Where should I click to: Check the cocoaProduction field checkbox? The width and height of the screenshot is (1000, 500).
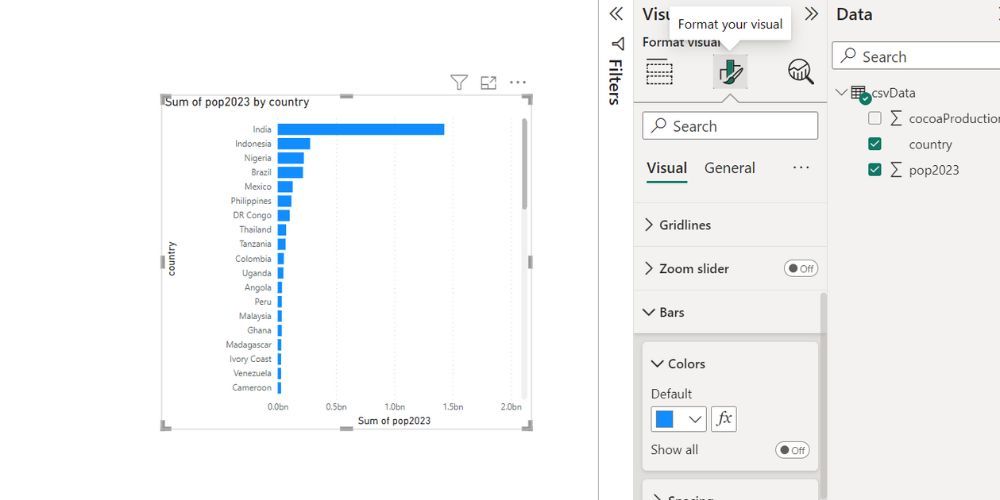click(875, 118)
